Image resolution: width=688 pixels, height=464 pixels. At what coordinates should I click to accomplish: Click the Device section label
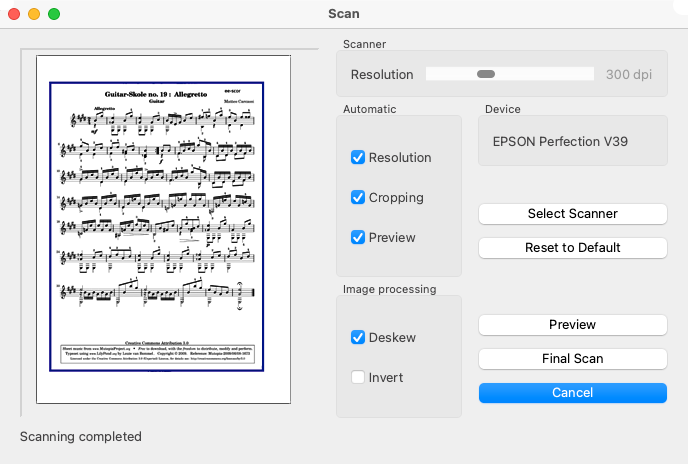[502, 109]
